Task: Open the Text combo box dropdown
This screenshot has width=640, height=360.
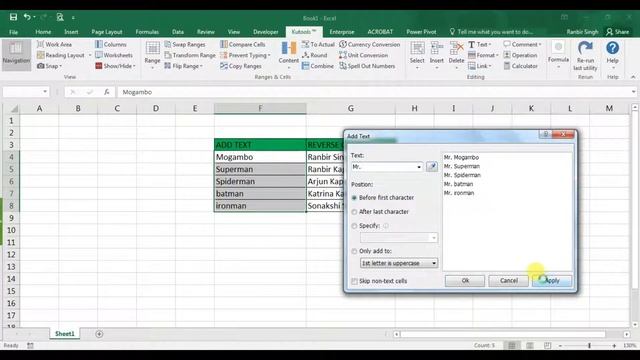Action: 419,167
